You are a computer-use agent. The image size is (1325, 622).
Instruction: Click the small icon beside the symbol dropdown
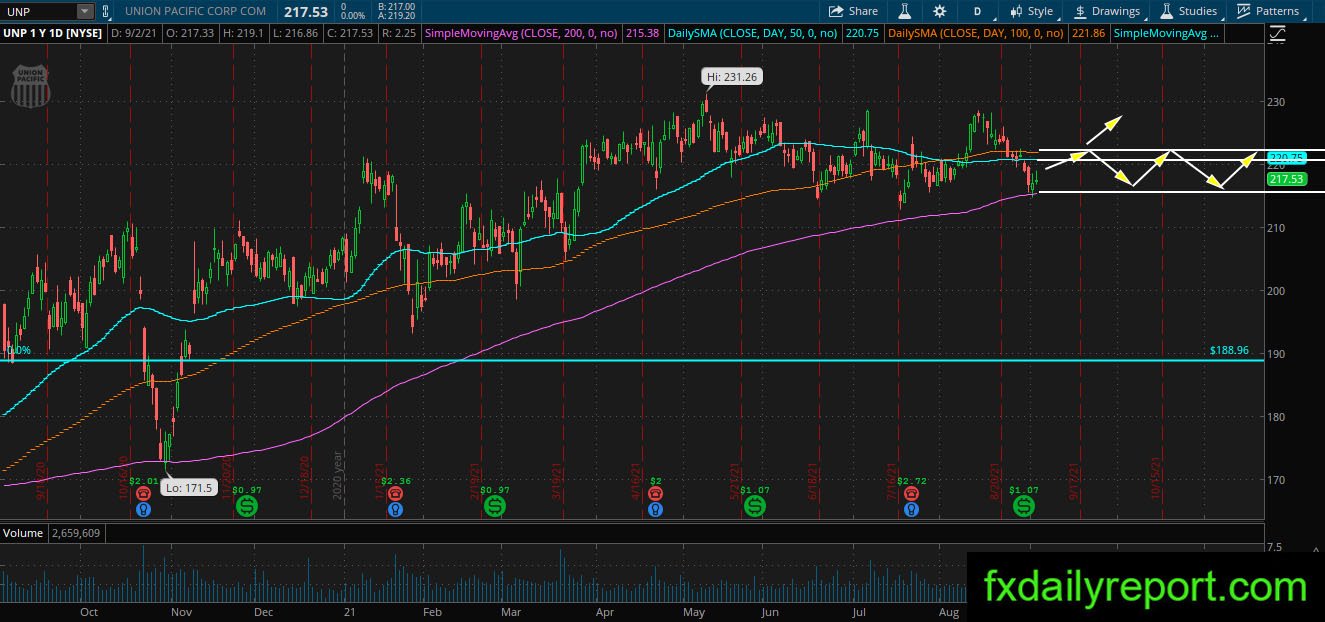[x=107, y=11]
